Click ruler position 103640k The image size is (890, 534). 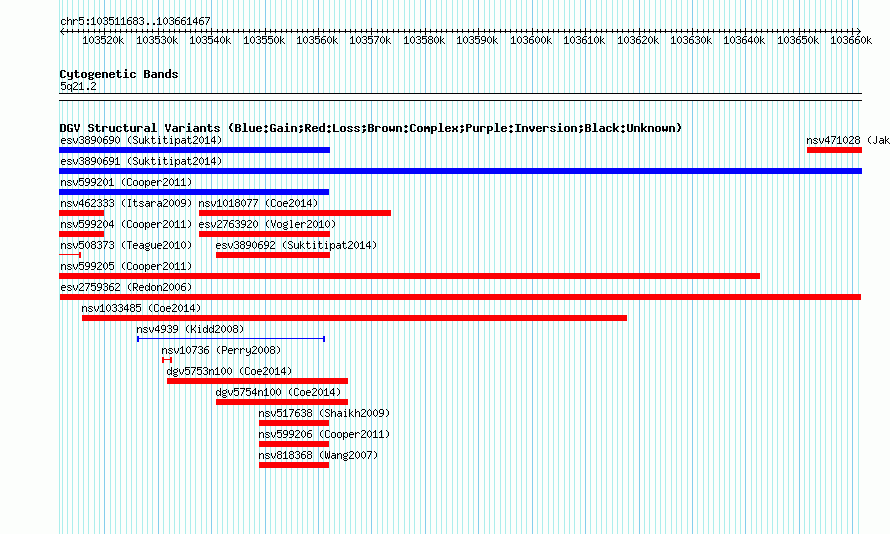[x=744, y=40]
